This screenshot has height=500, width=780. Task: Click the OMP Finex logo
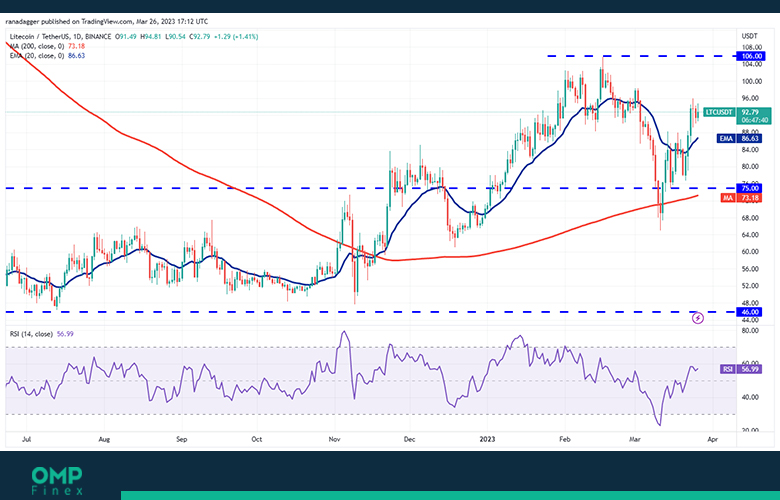tap(57, 481)
